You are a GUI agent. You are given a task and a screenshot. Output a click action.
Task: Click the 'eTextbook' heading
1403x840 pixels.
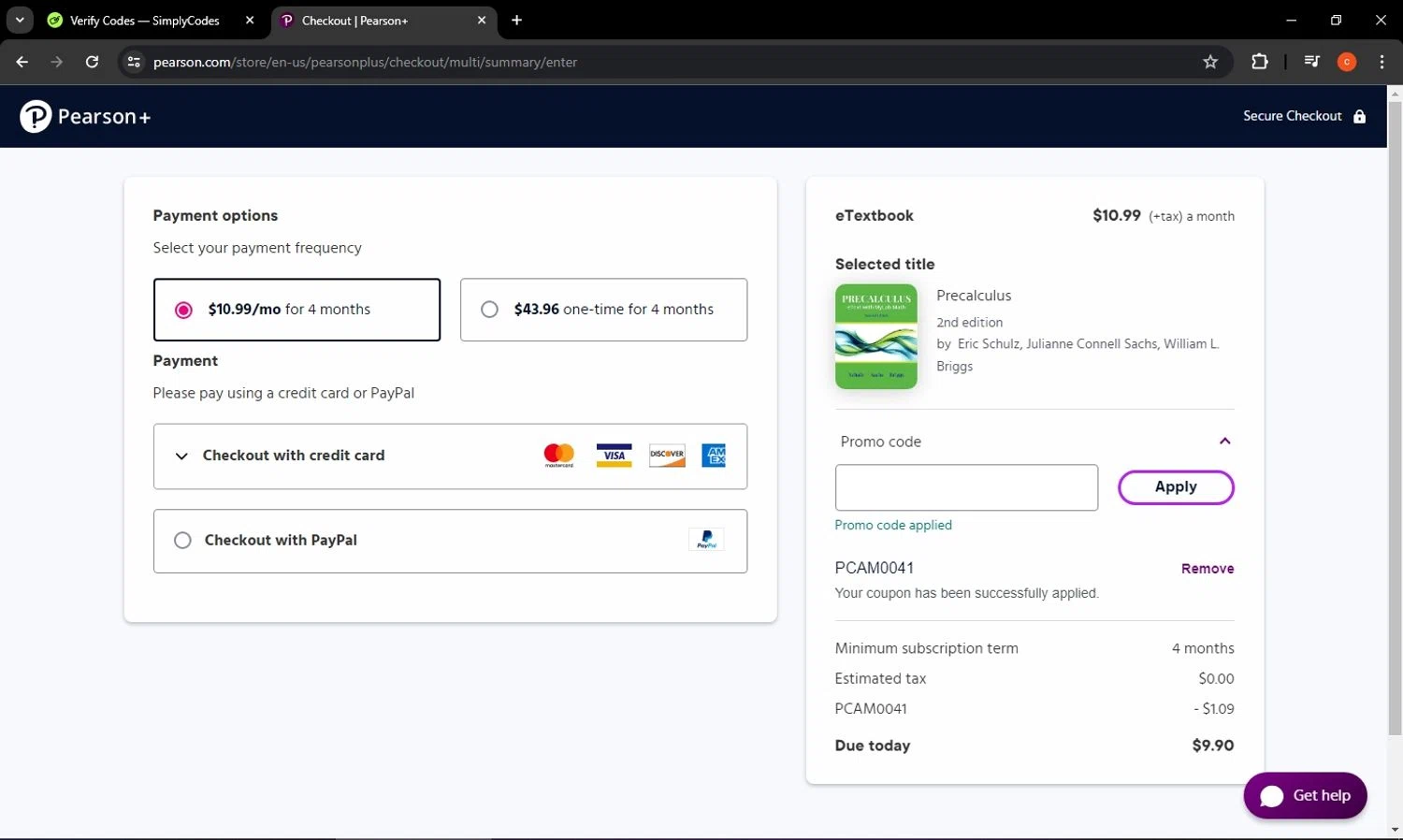[874, 215]
